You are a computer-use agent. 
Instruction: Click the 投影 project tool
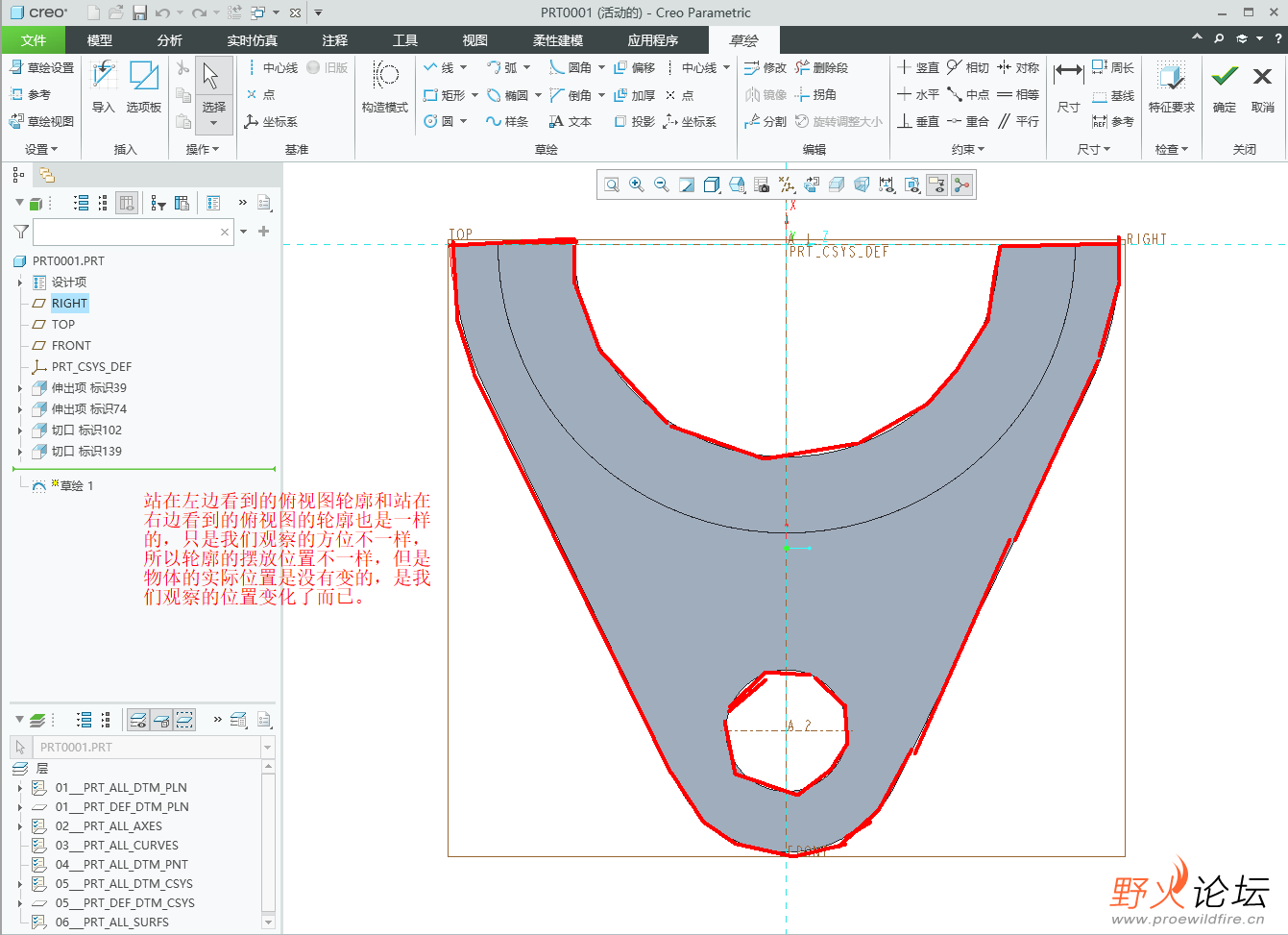[634, 122]
